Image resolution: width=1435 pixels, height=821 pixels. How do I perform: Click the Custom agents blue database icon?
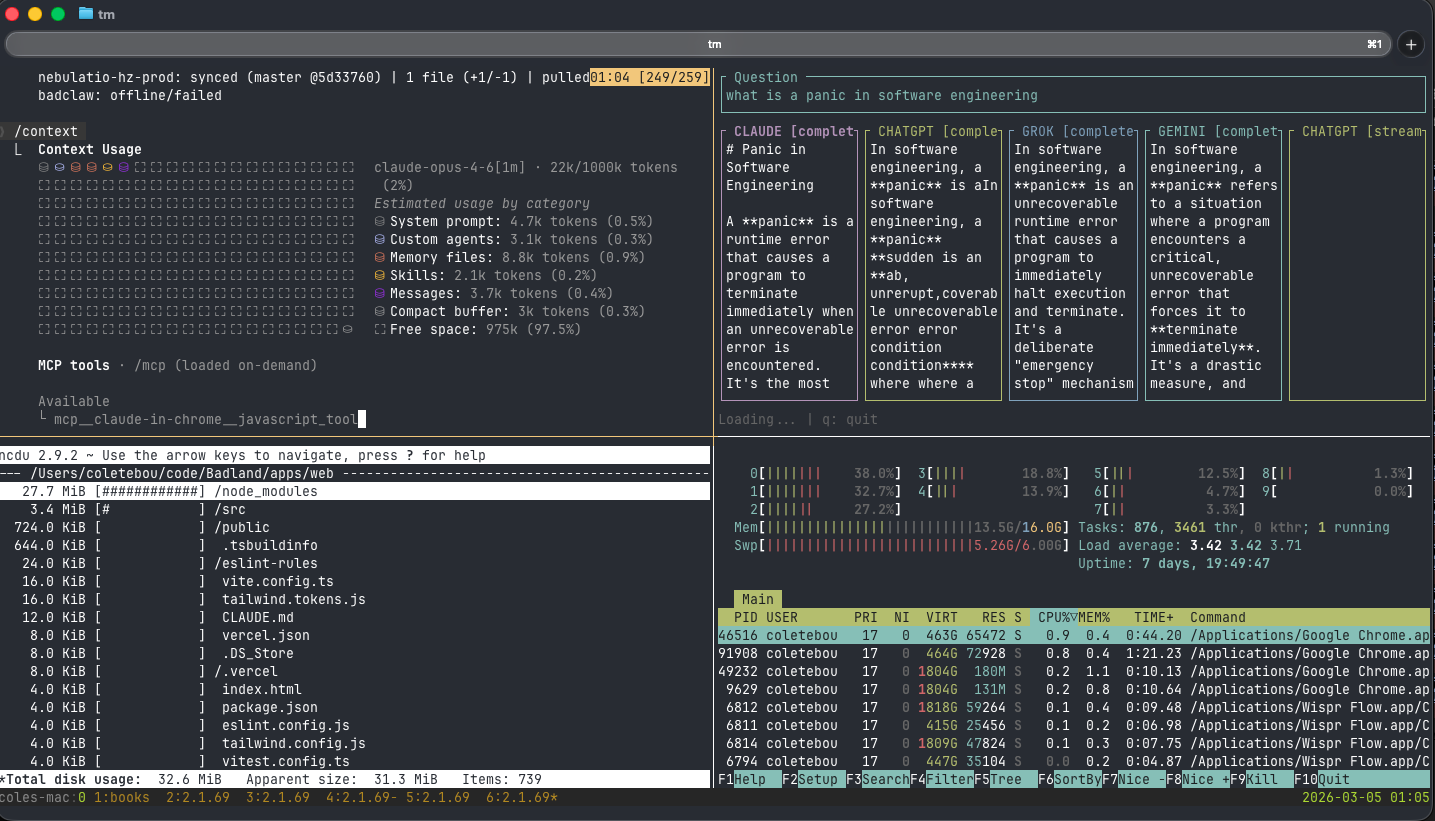point(380,239)
